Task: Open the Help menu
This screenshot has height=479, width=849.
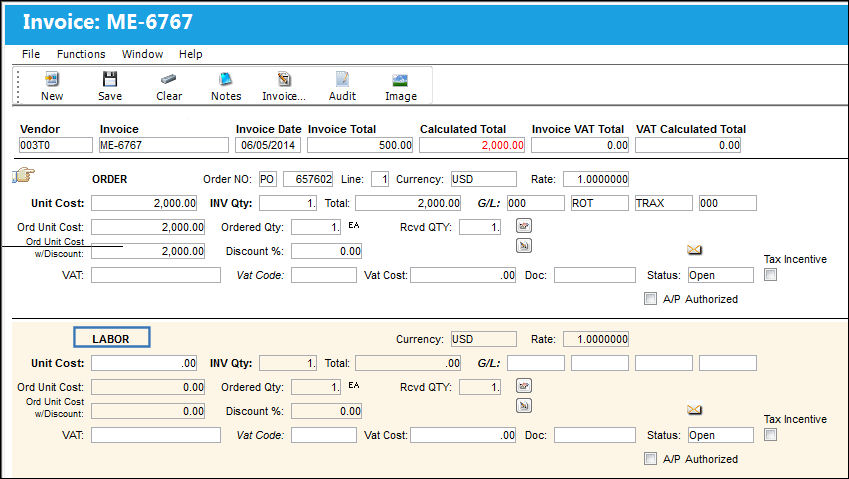Action: point(191,54)
